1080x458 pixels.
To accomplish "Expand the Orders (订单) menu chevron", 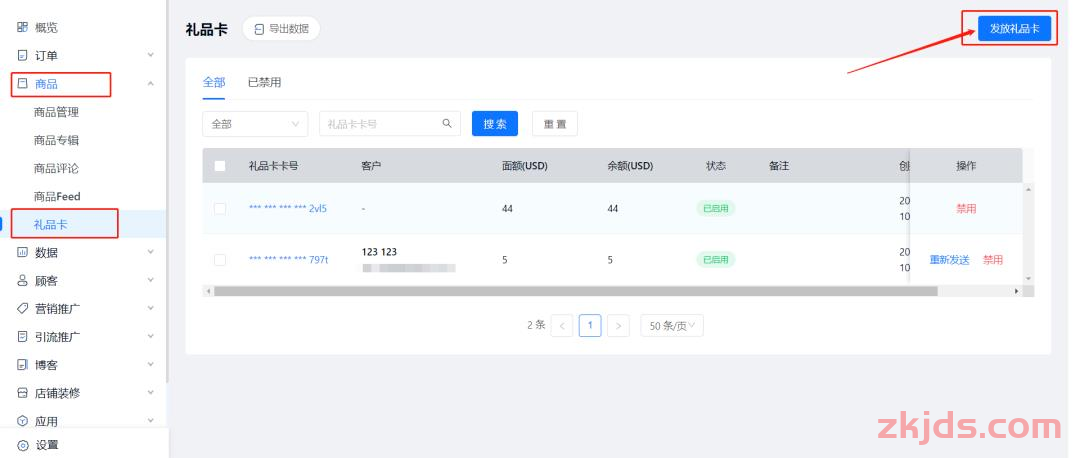I will (151, 55).
